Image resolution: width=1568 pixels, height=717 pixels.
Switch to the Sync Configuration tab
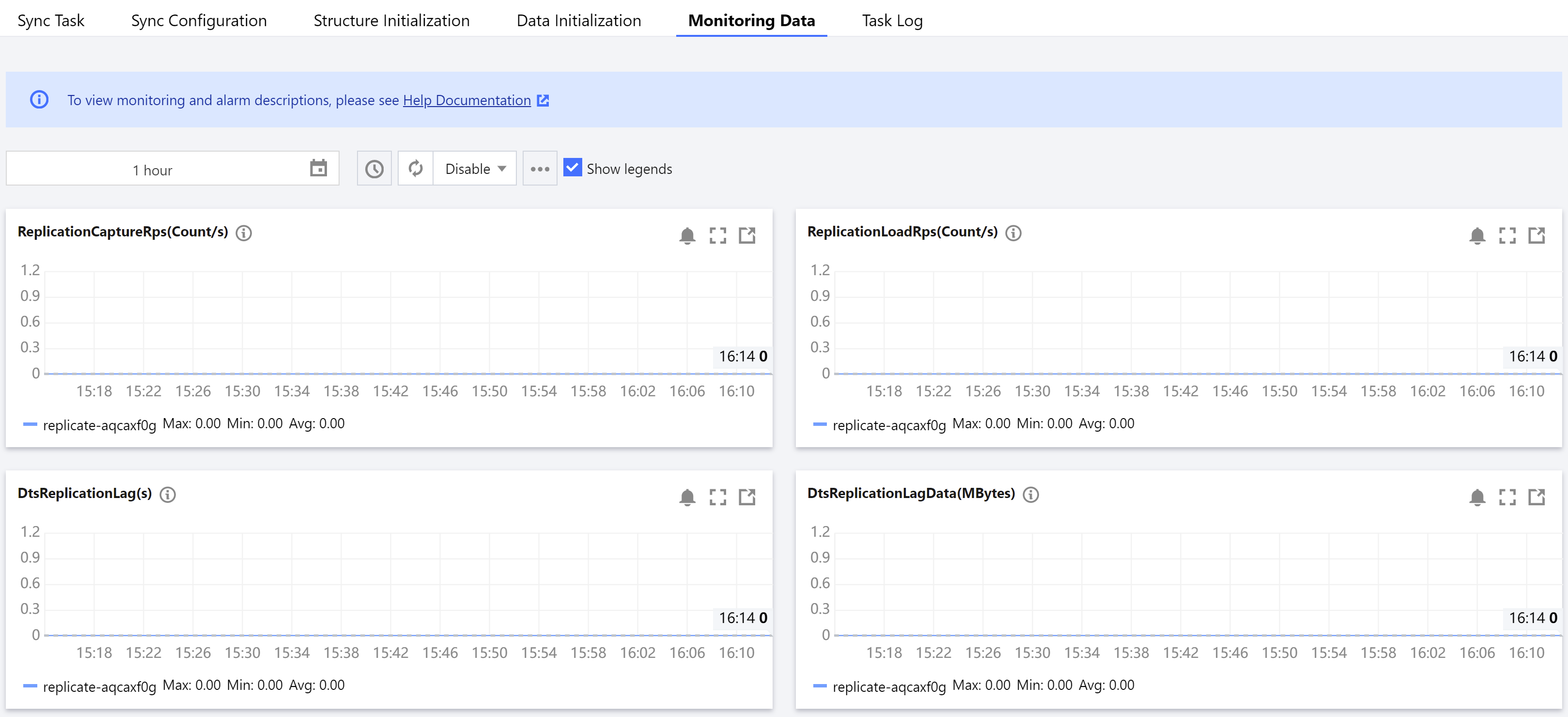[x=199, y=21]
